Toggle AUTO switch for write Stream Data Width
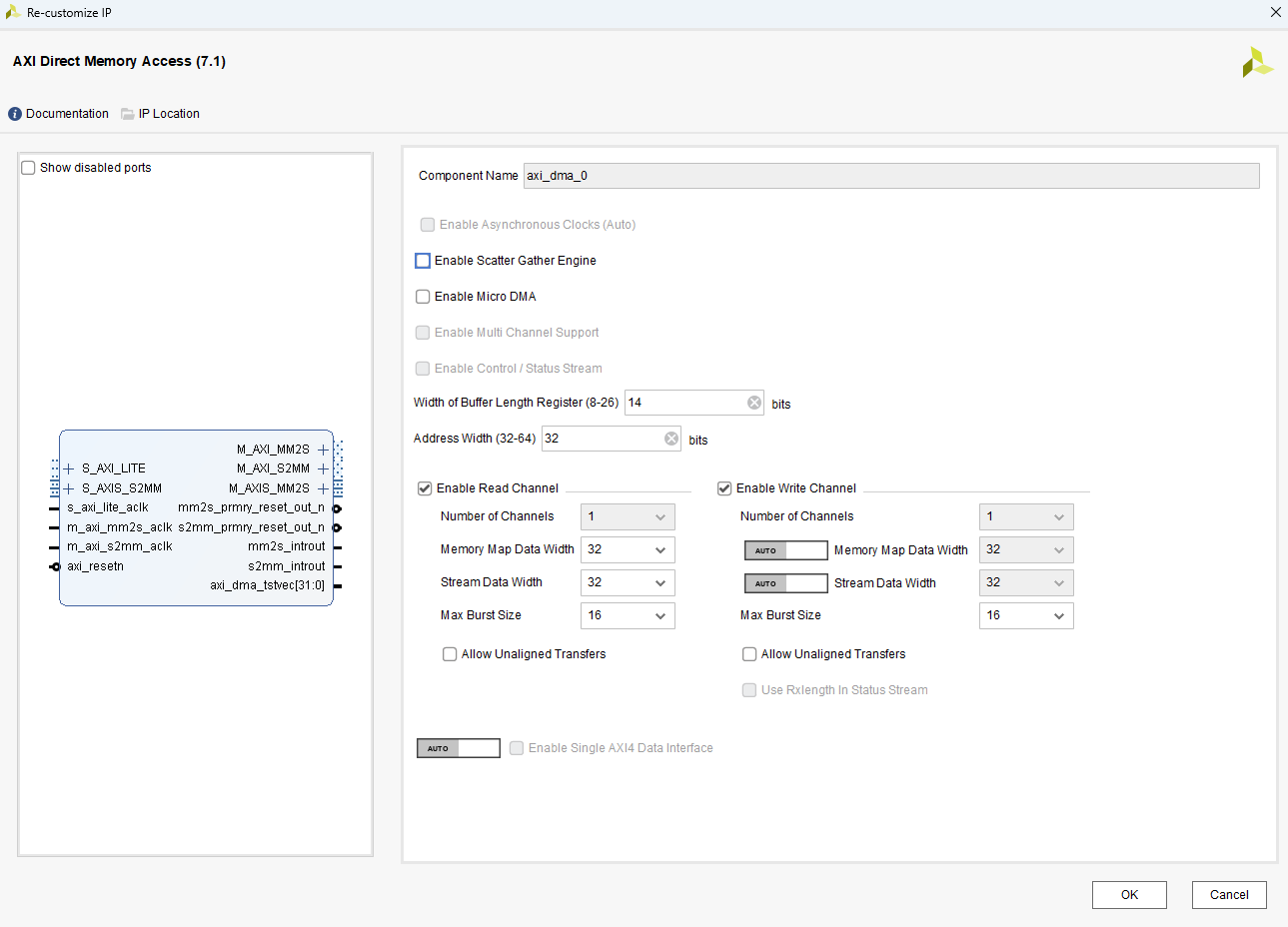1288x927 pixels. [x=786, y=583]
